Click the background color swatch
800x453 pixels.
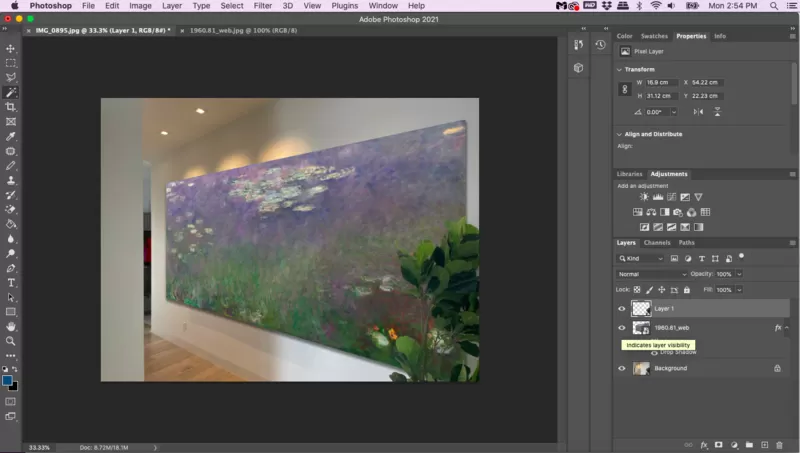pyautogui.click(x=14, y=387)
